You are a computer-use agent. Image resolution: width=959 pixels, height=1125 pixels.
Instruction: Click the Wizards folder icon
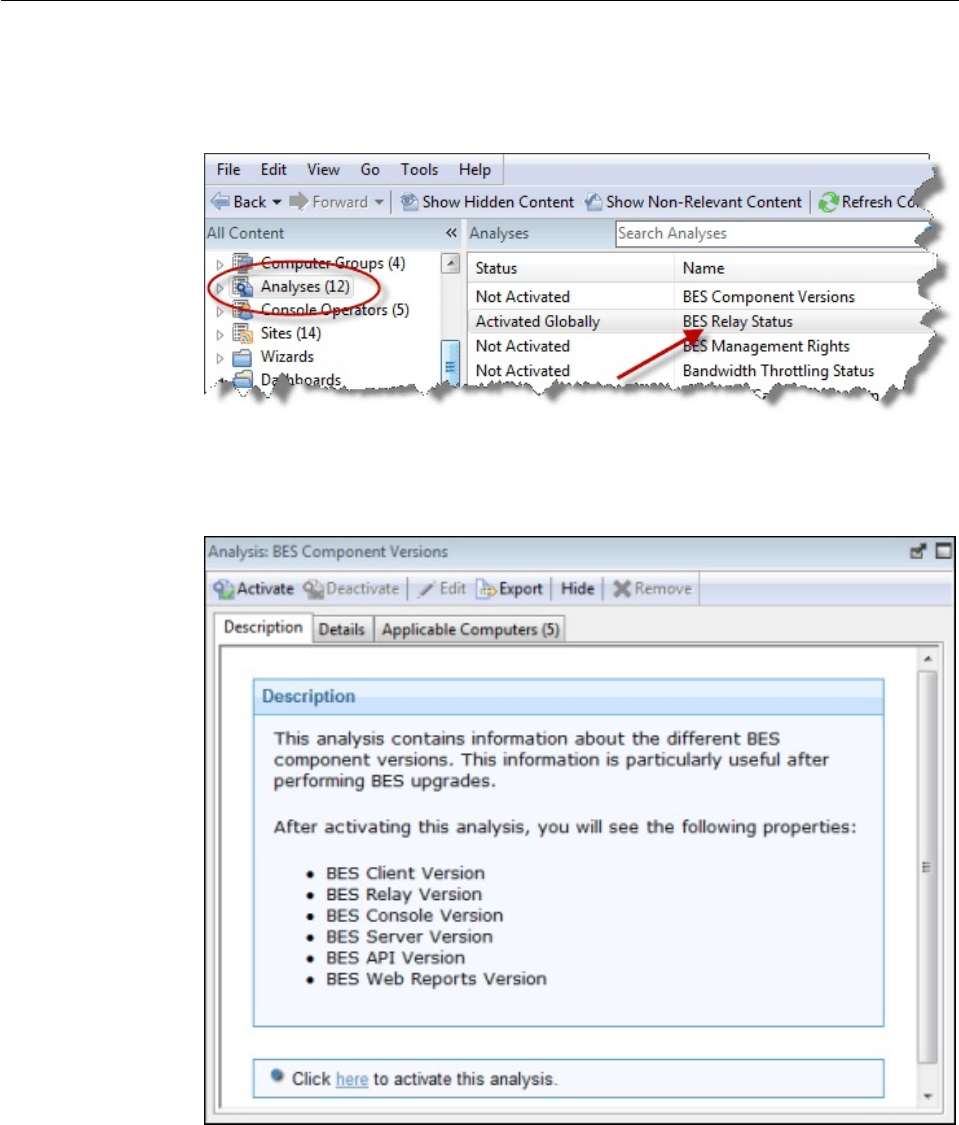pyautogui.click(x=242, y=357)
